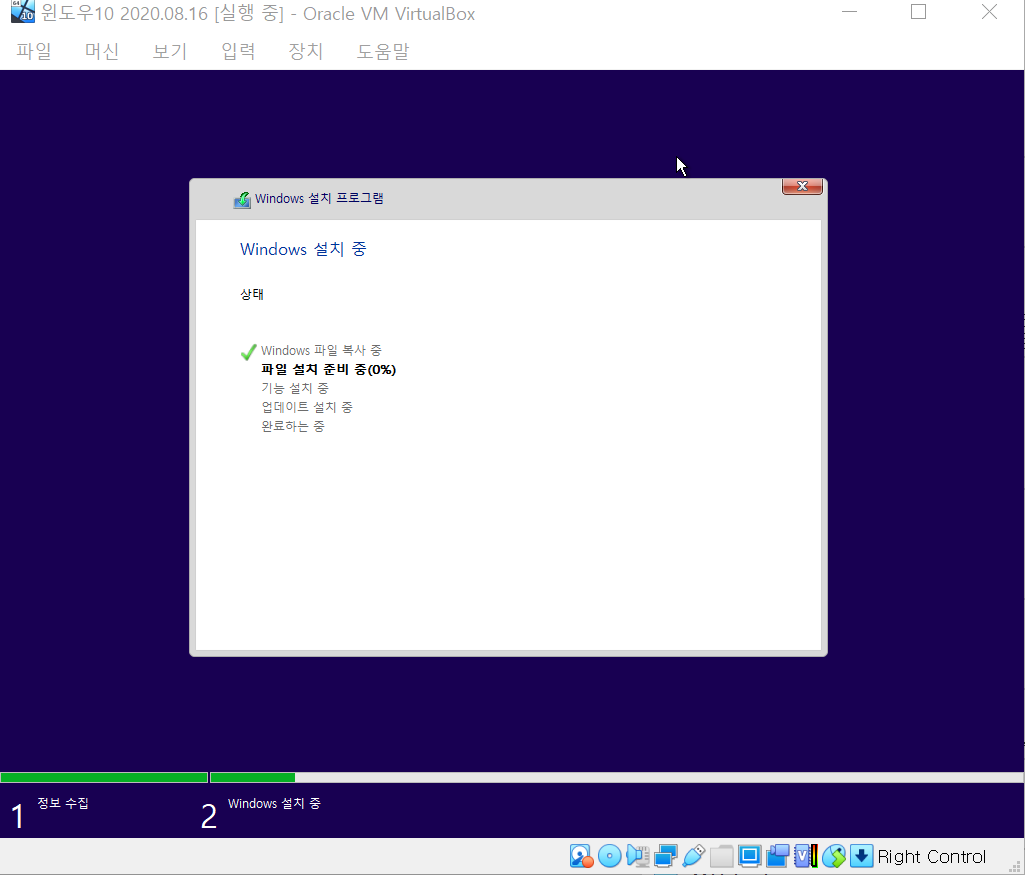Screen dimensions: 1025x875
Task: Click the CPU virtualization status icon
Action: pos(806,856)
